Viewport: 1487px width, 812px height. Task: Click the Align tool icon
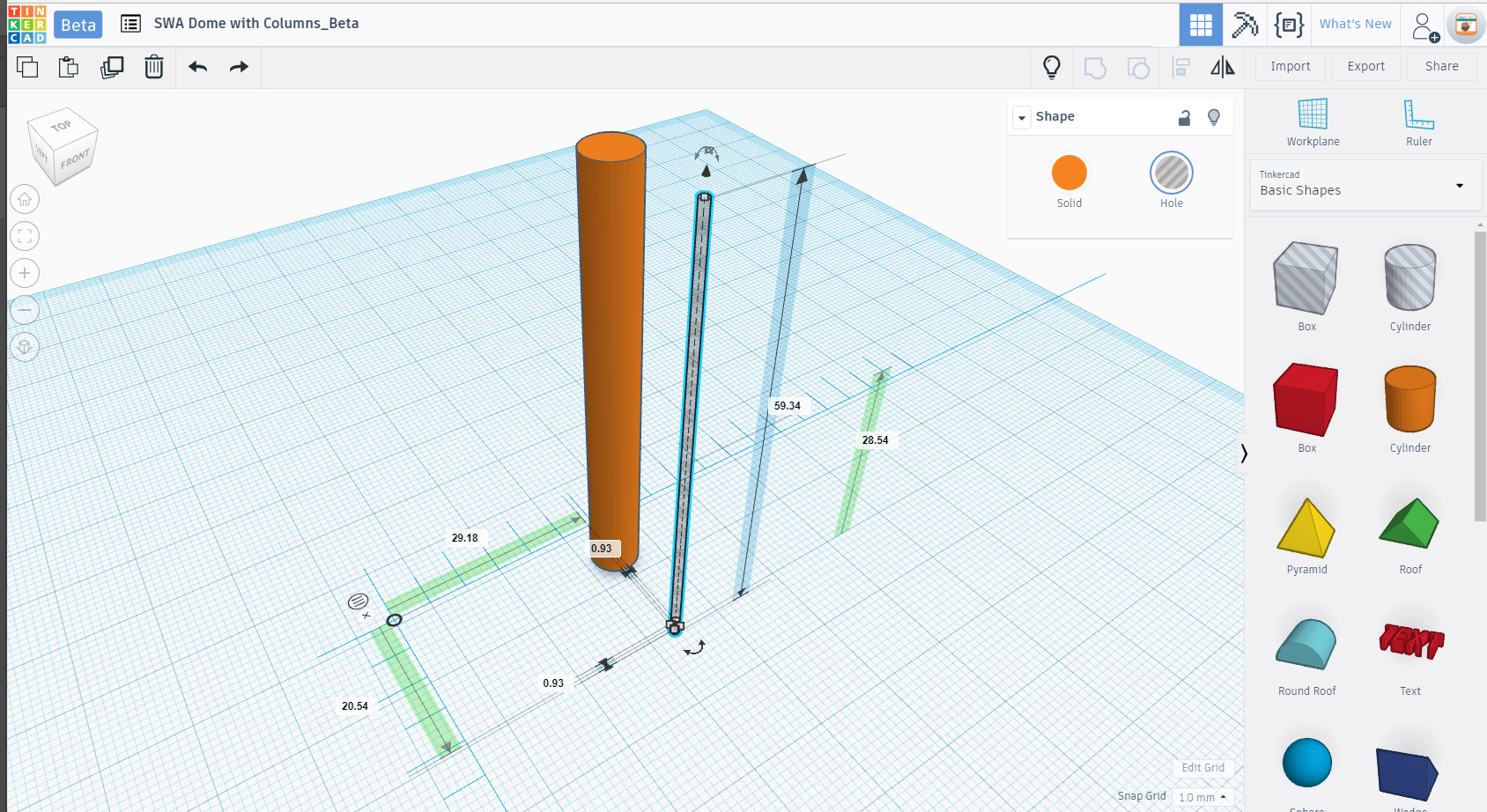tap(1181, 67)
